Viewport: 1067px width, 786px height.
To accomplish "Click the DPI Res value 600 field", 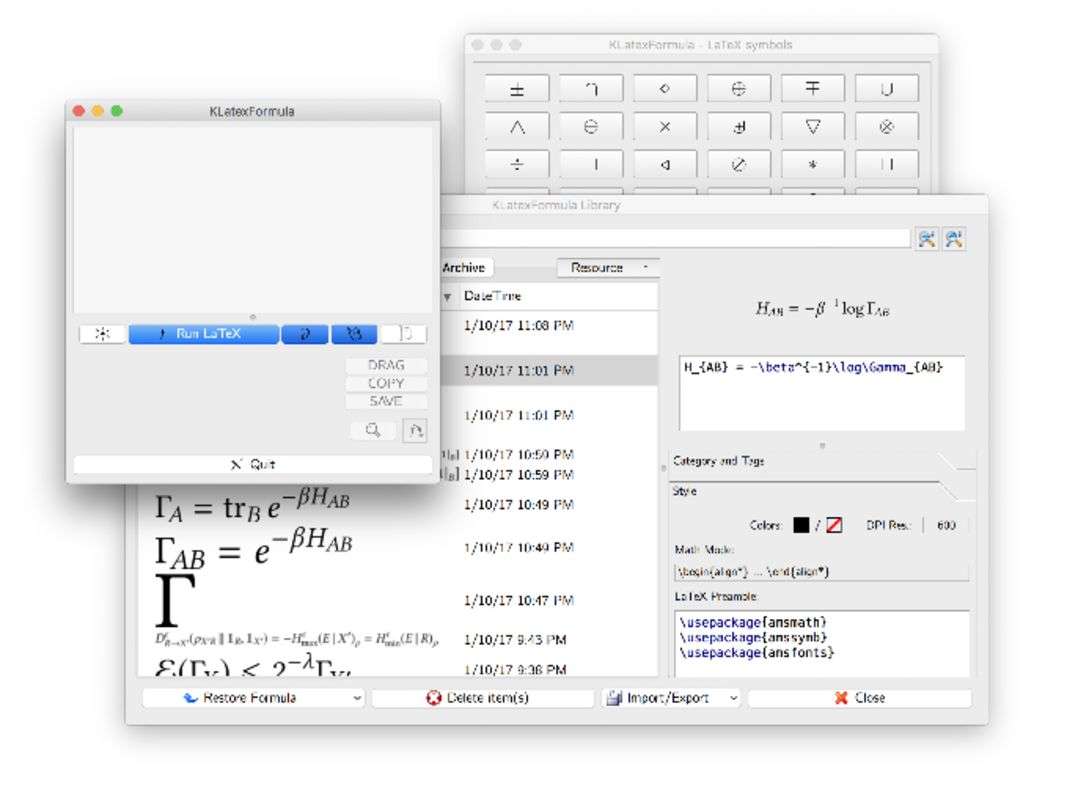I will point(946,525).
